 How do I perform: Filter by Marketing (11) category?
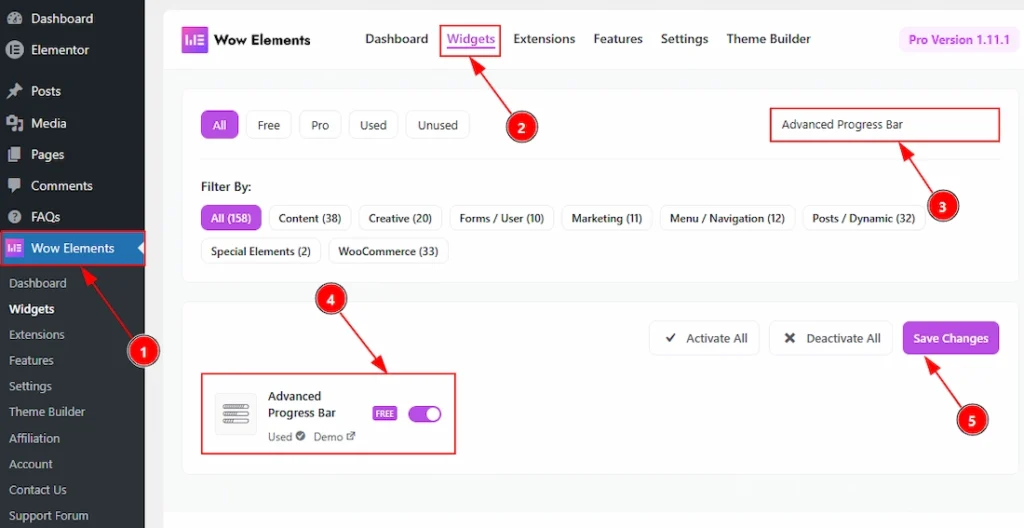coord(607,218)
